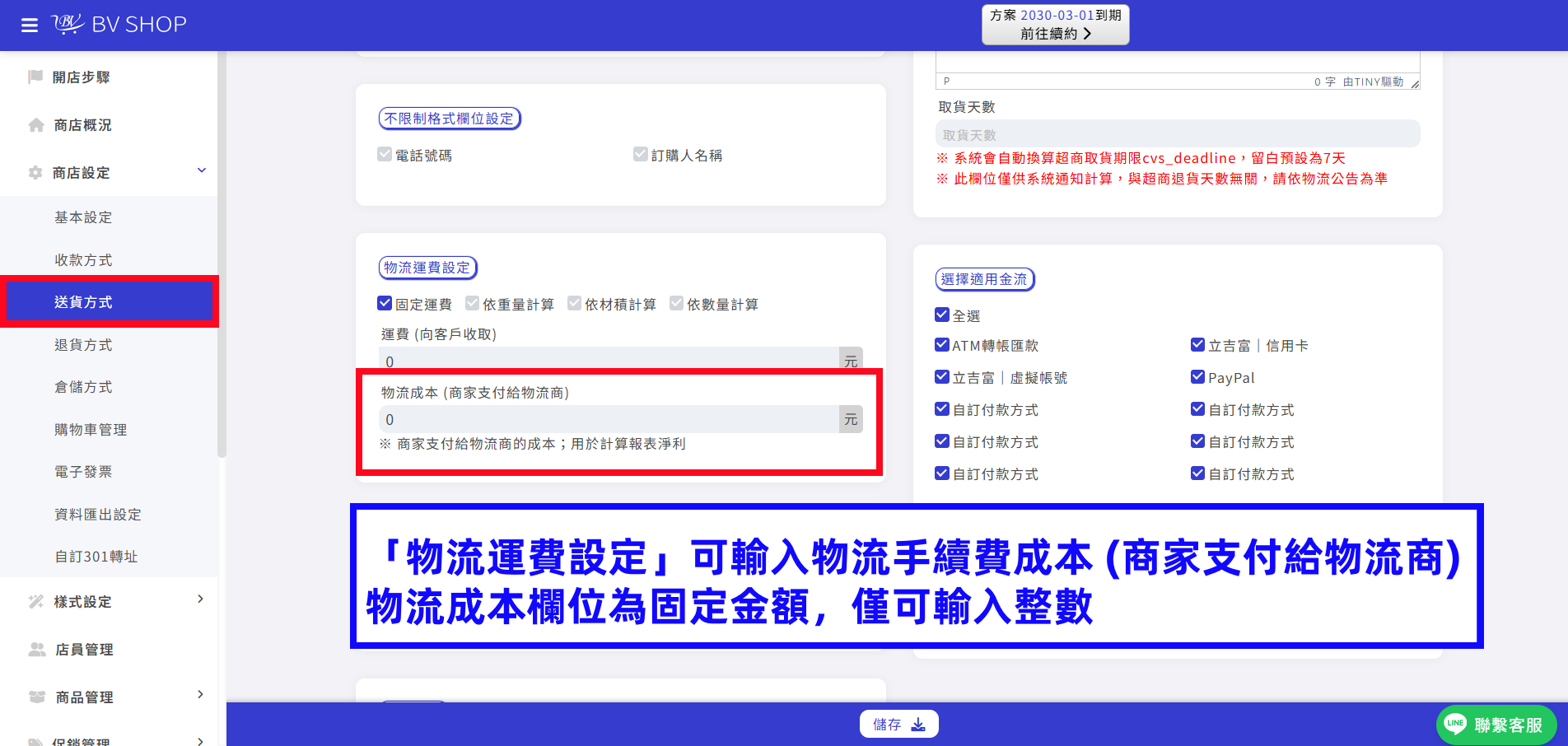Screen dimensions: 1568x746
Task: Toggle the 訂購人名稱 checkbox
Action: click(x=641, y=154)
